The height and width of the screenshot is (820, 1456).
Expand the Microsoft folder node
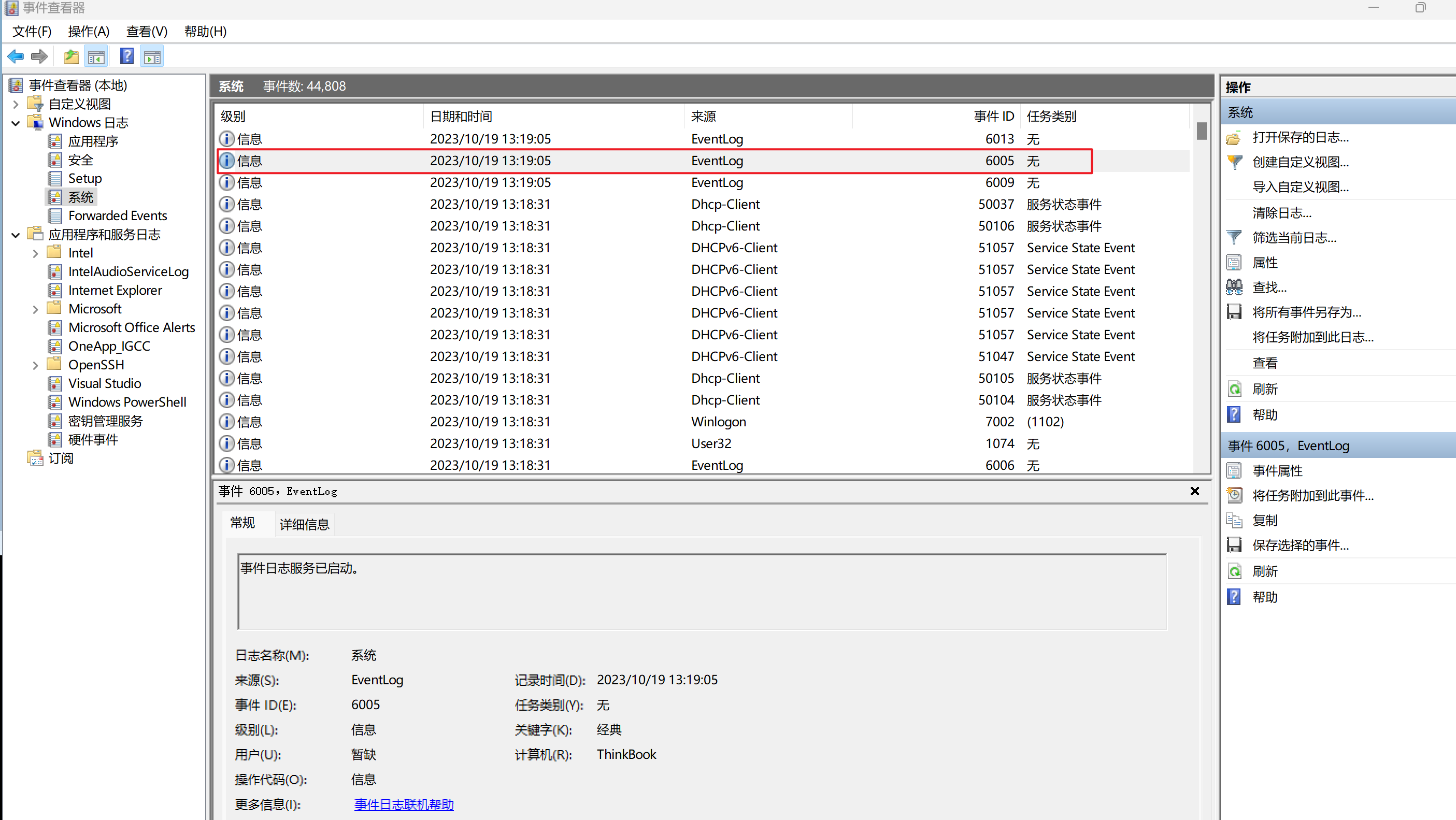click(36, 309)
